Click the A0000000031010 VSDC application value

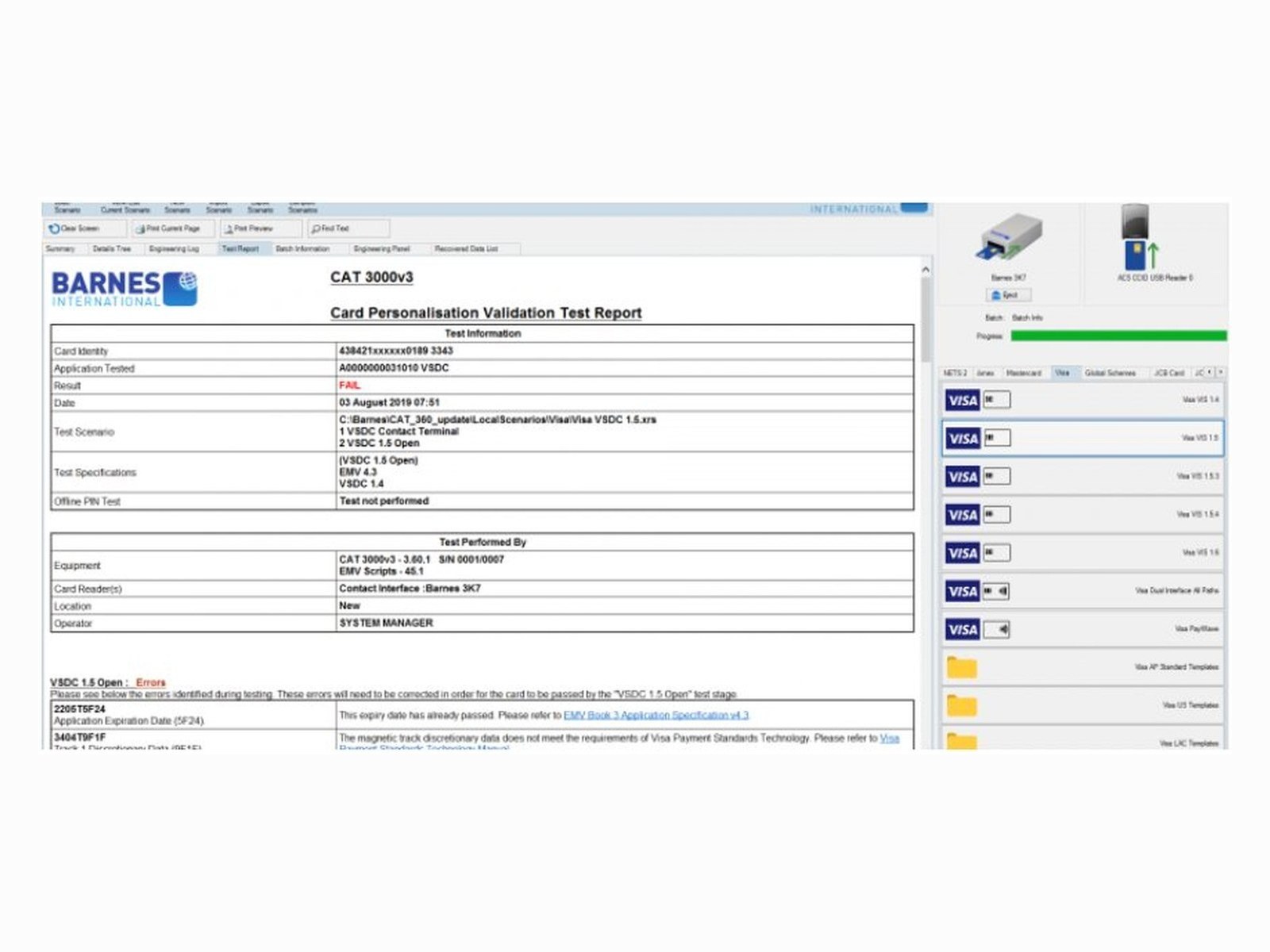pyautogui.click(x=394, y=368)
